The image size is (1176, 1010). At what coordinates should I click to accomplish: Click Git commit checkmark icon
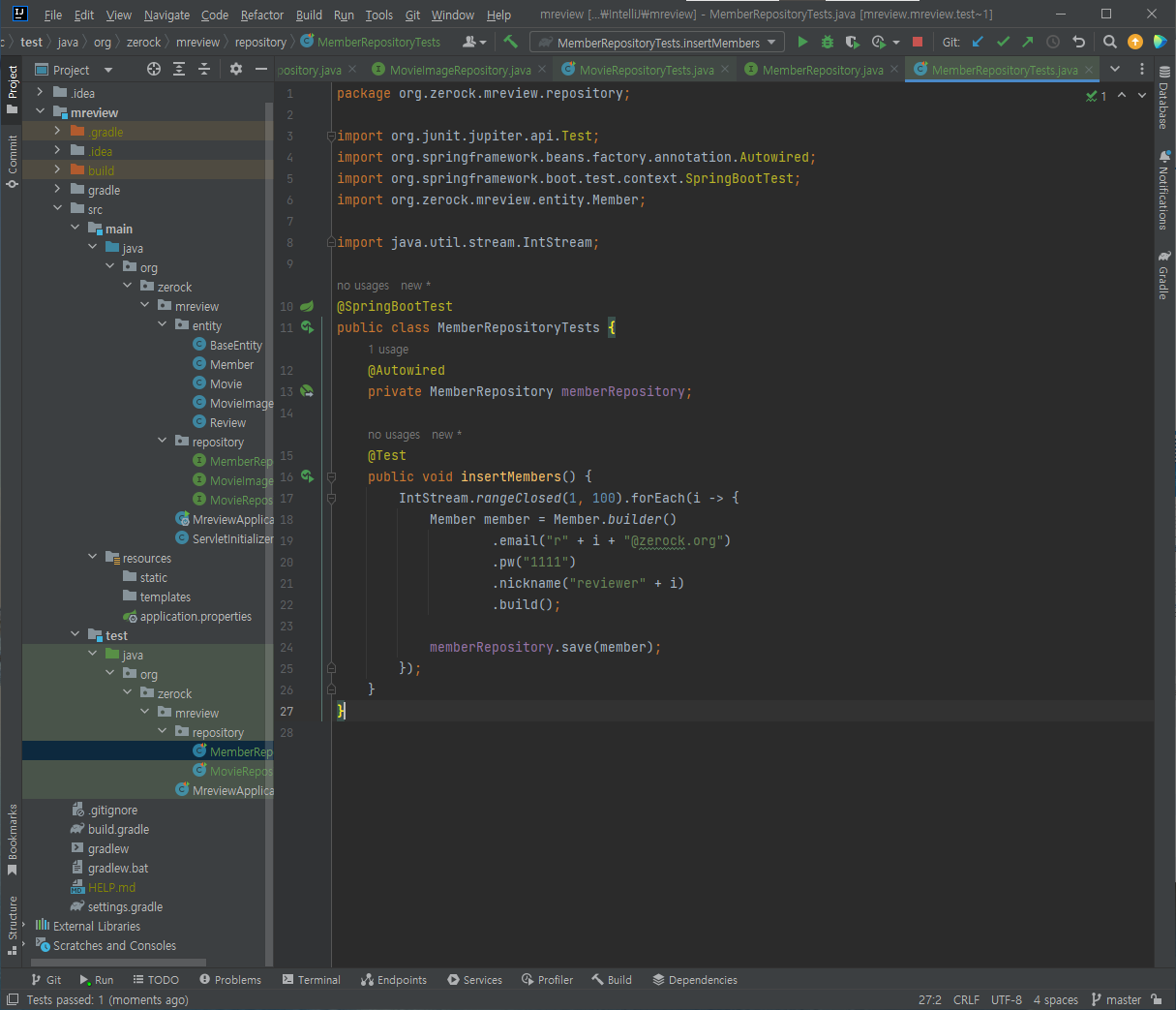pos(1003,42)
